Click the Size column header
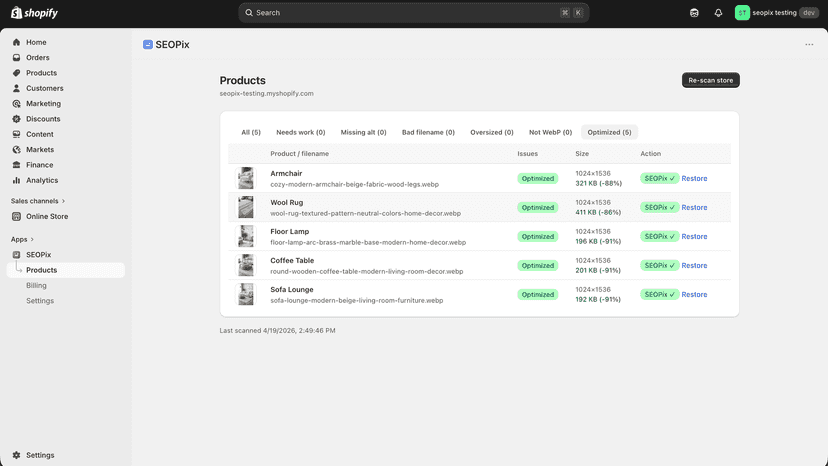This screenshot has width=828, height=466. [582, 154]
